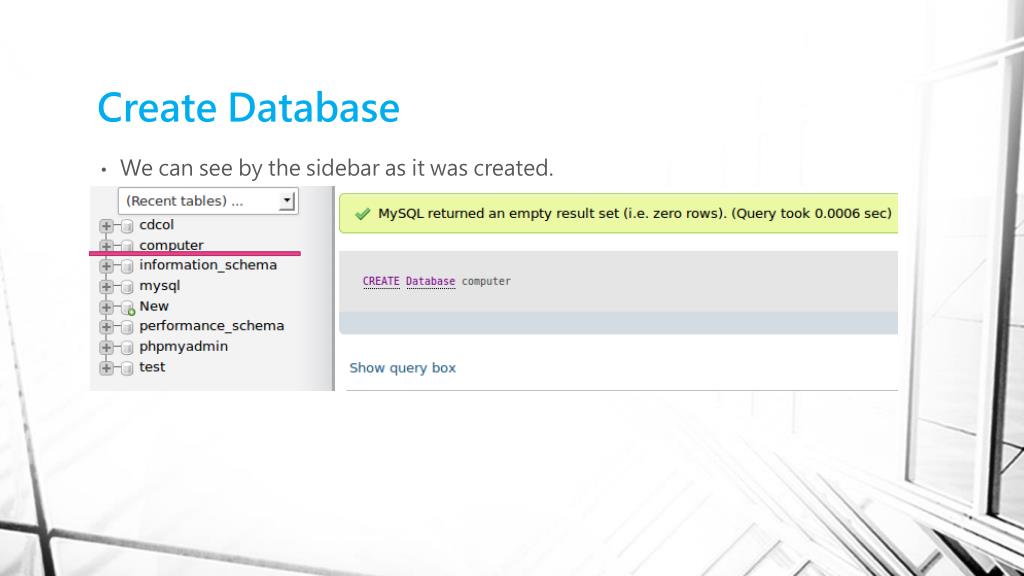This screenshot has width=1024, height=576.
Task: Expand the phpmyadmin database node
Action: tap(106, 347)
